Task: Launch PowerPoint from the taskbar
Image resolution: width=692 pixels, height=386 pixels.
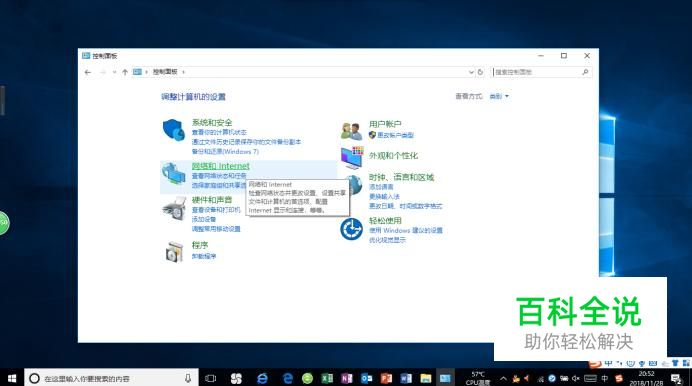Action: pos(386,378)
